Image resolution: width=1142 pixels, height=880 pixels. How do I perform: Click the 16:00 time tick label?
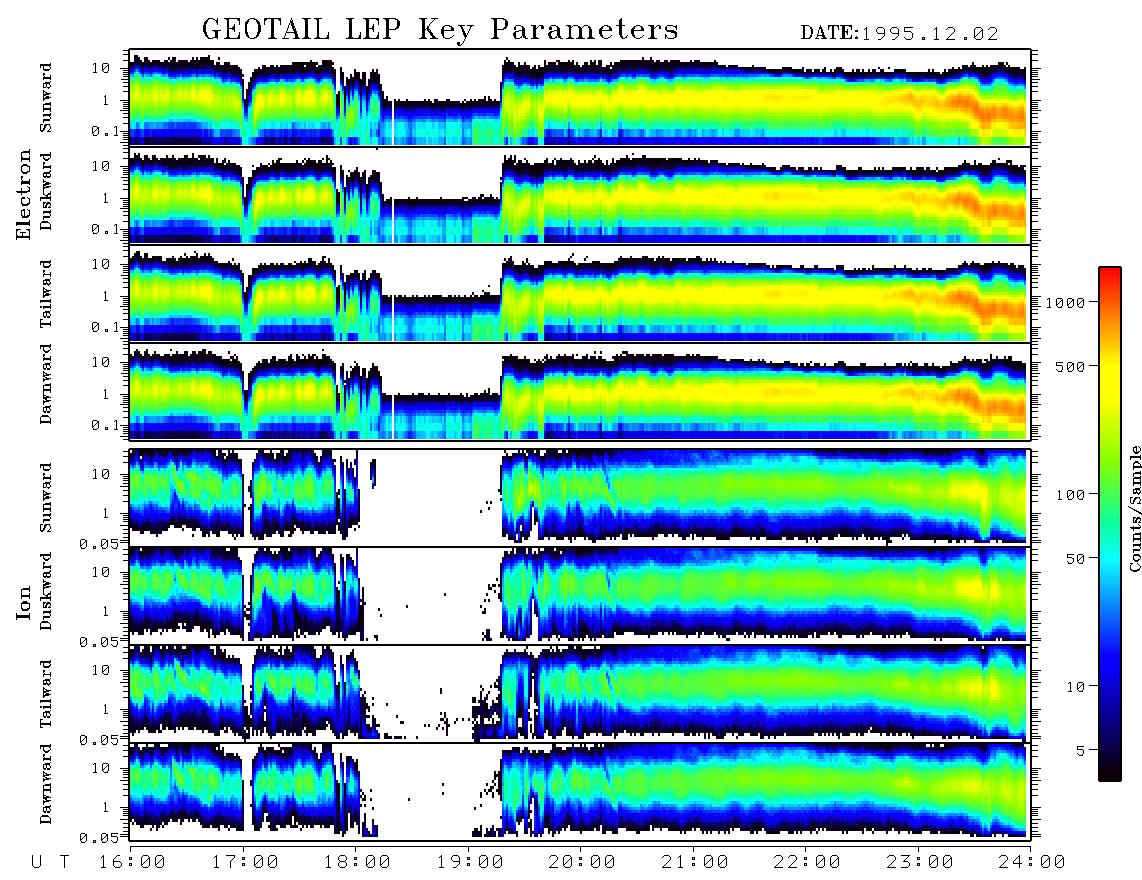coord(132,862)
